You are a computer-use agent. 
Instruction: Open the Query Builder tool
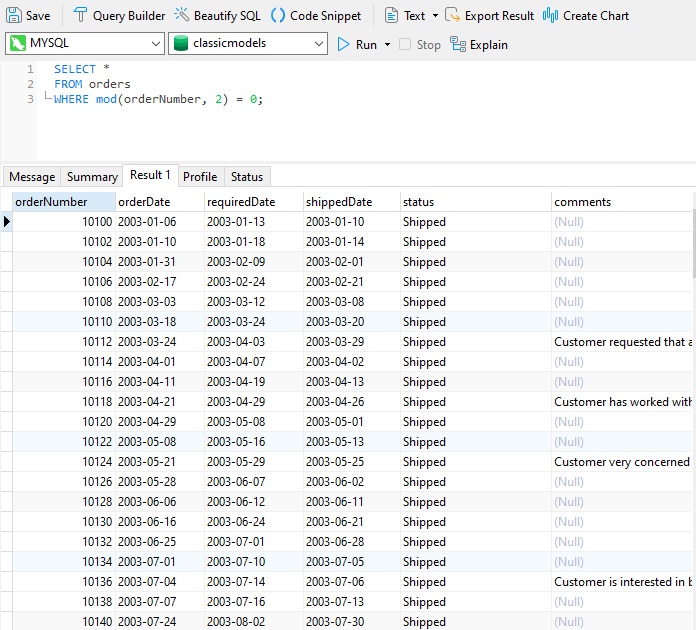click(119, 16)
